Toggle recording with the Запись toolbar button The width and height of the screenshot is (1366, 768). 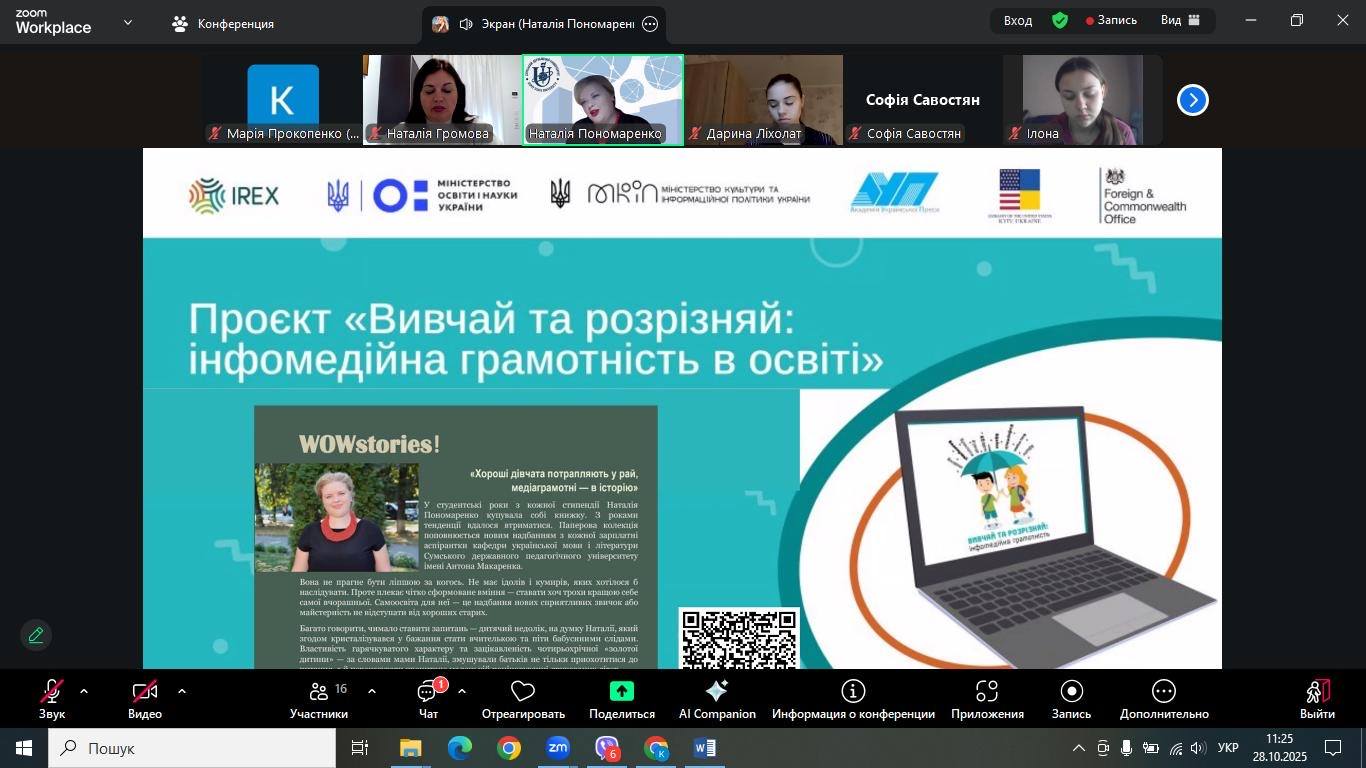1071,699
